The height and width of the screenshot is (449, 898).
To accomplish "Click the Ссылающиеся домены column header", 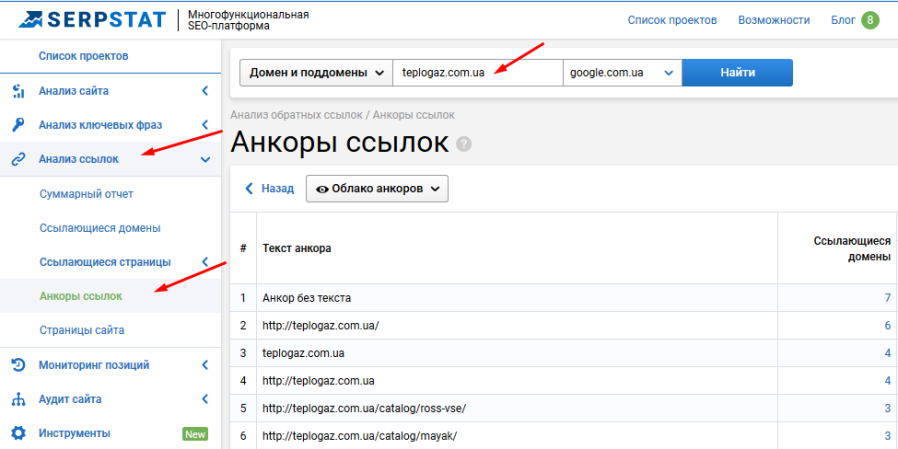I will [x=852, y=248].
